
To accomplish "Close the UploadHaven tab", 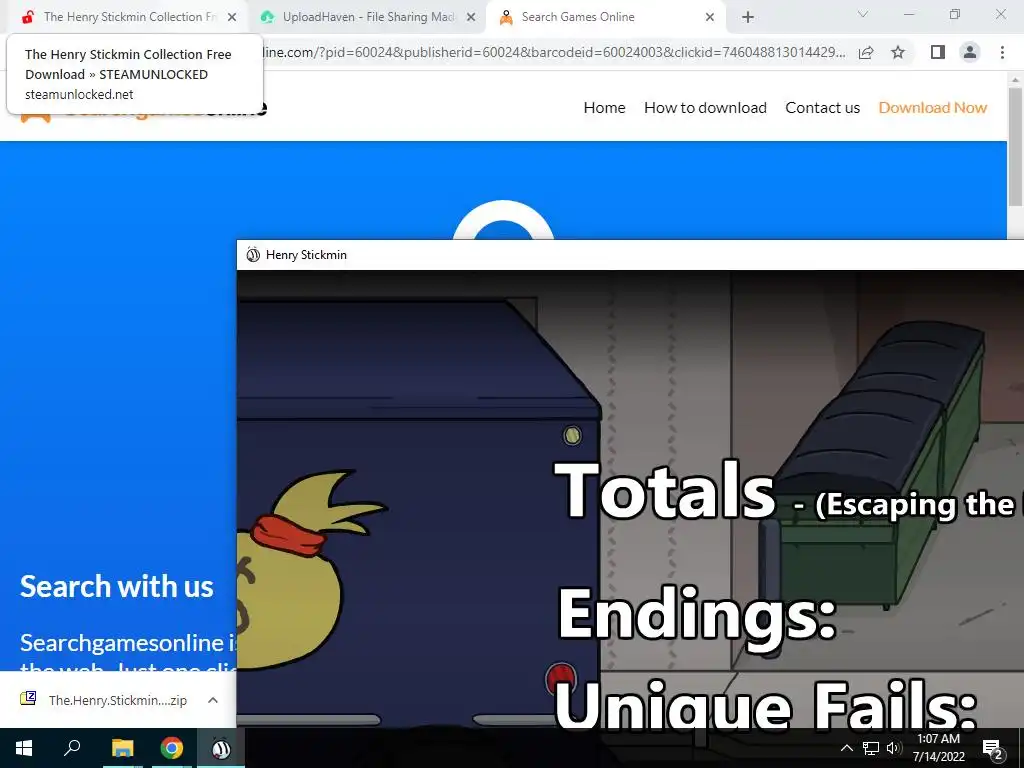I will [x=471, y=17].
